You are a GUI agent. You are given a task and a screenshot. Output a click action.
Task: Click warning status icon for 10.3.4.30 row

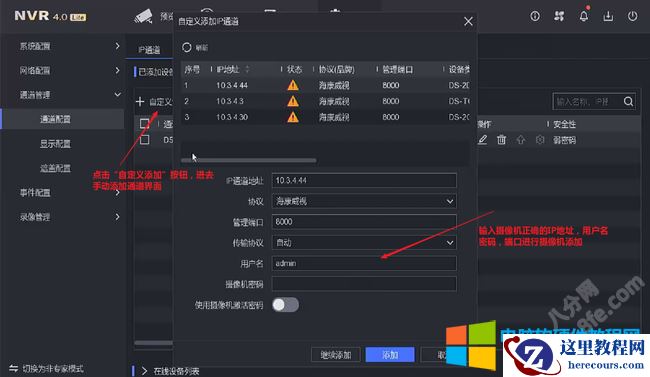[293, 117]
